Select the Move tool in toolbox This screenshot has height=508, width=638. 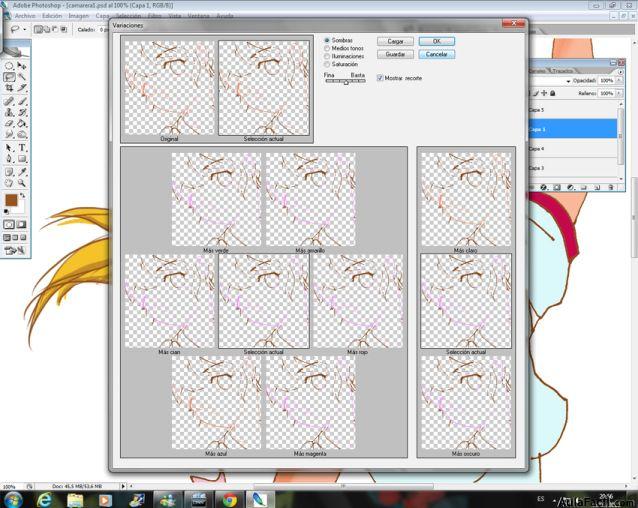22,66
